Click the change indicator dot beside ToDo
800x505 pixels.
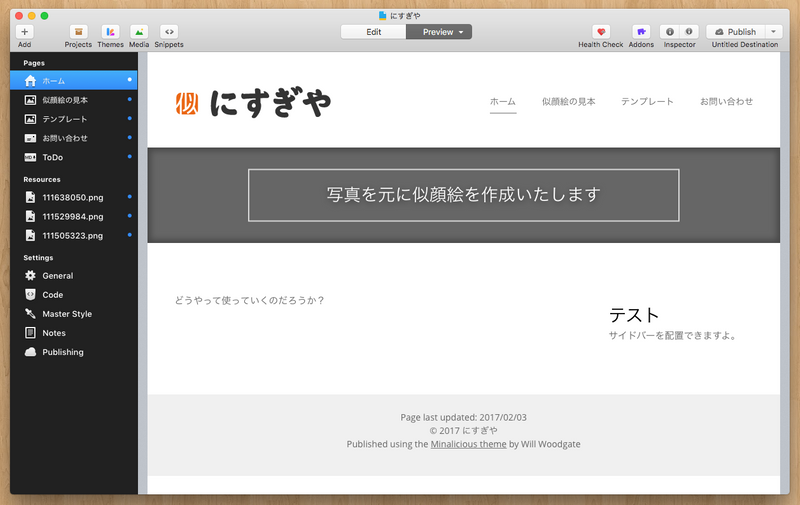coord(130,157)
